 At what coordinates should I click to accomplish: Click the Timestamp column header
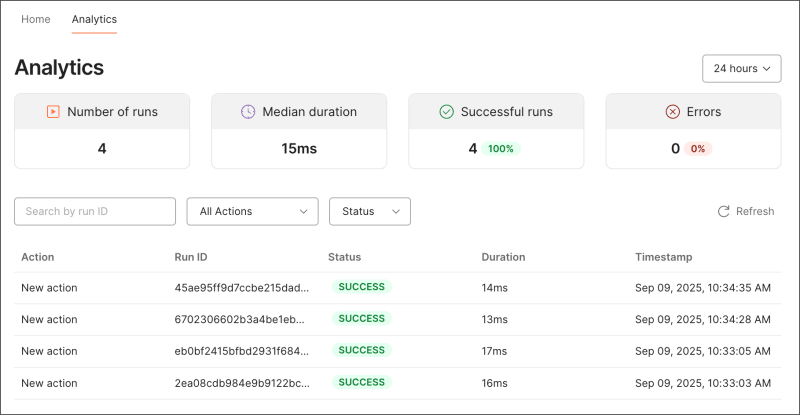[662, 257]
